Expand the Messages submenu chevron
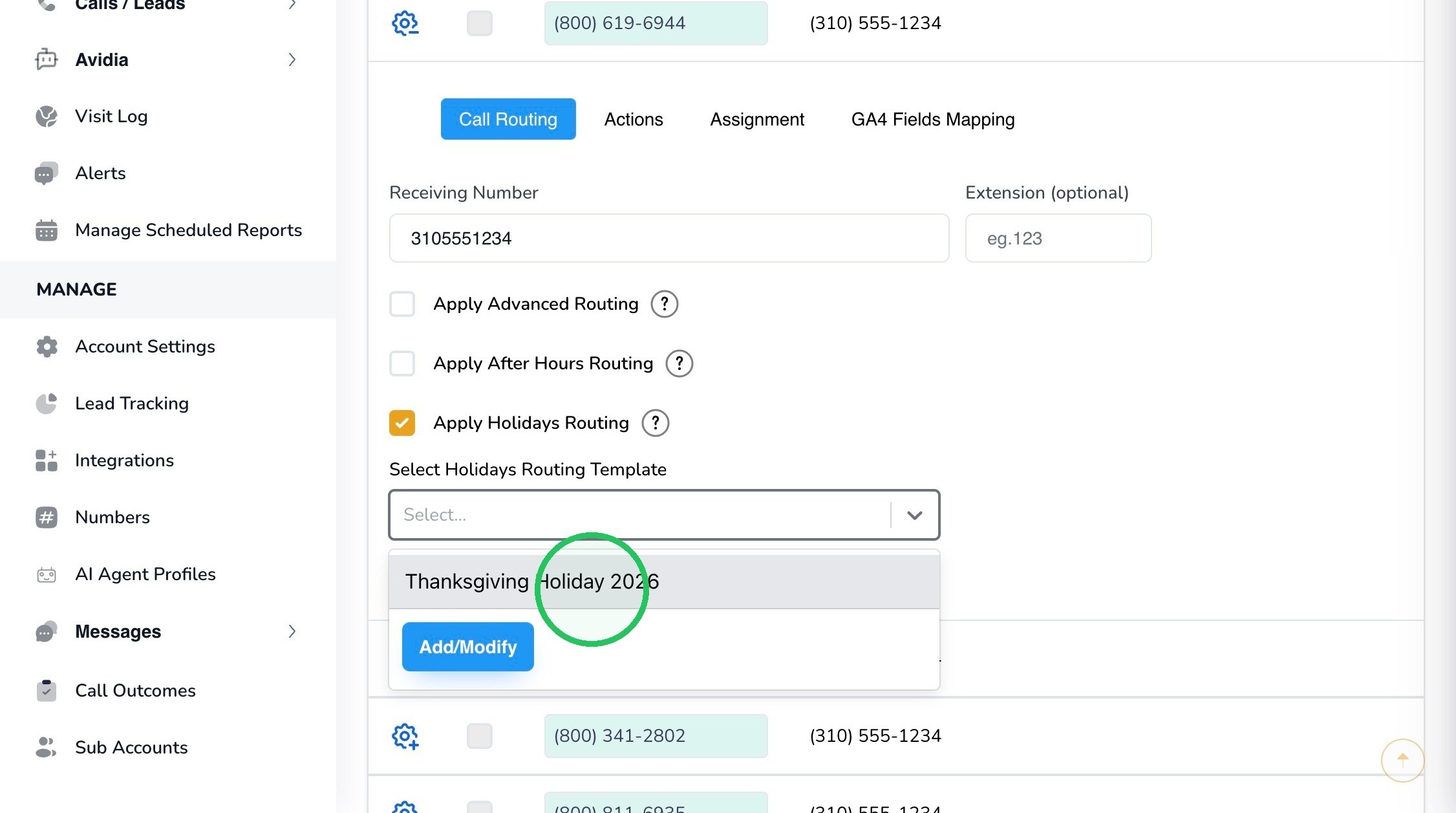 (292, 631)
